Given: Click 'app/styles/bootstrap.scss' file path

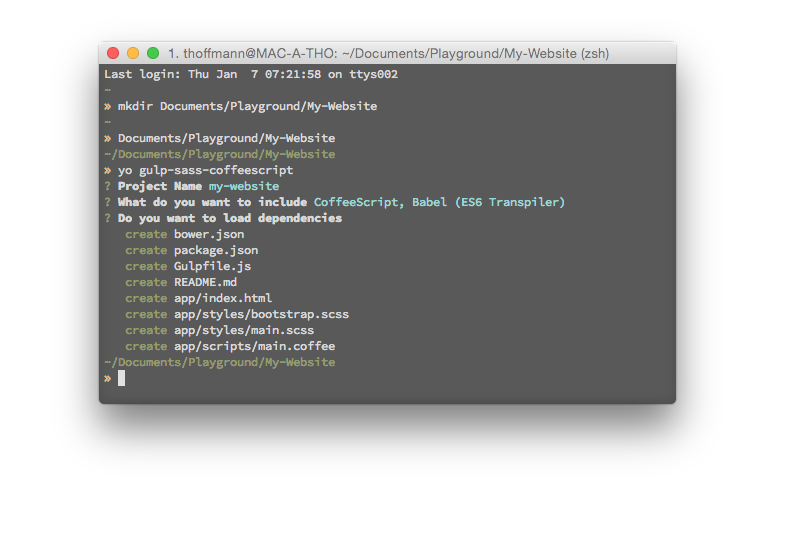Looking at the screenshot, I should tap(261, 314).
